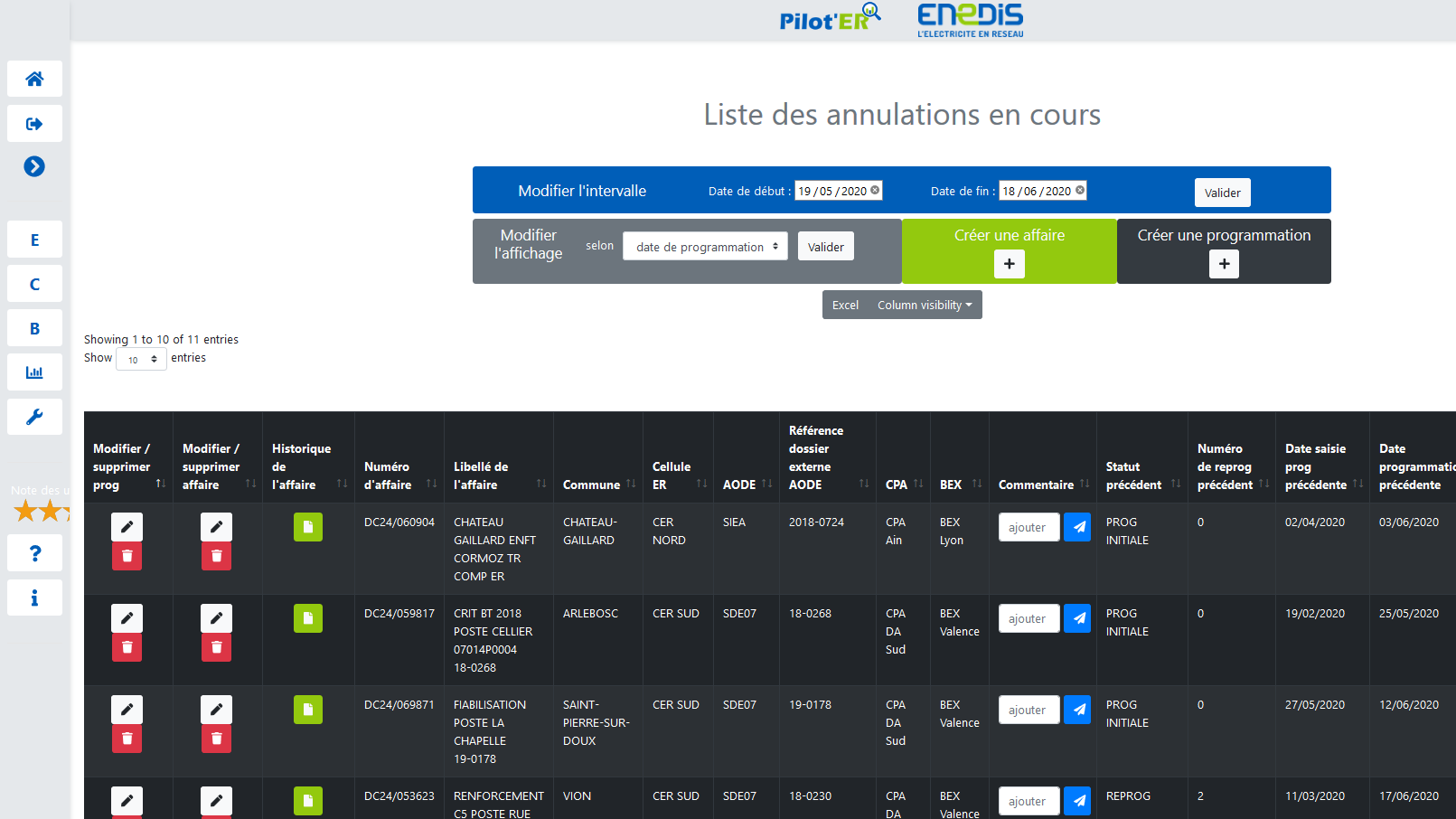
Task: Send comment via blue paper-plane icon for ARLEBOSC row
Action: [x=1077, y=618]
